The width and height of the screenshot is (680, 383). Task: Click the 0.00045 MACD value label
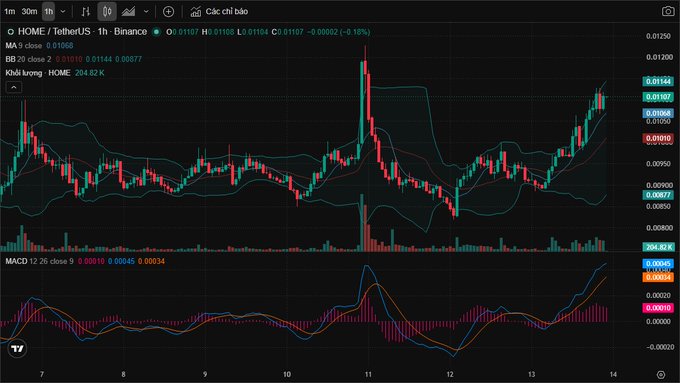pyautogui.click(x=658, y=264)
